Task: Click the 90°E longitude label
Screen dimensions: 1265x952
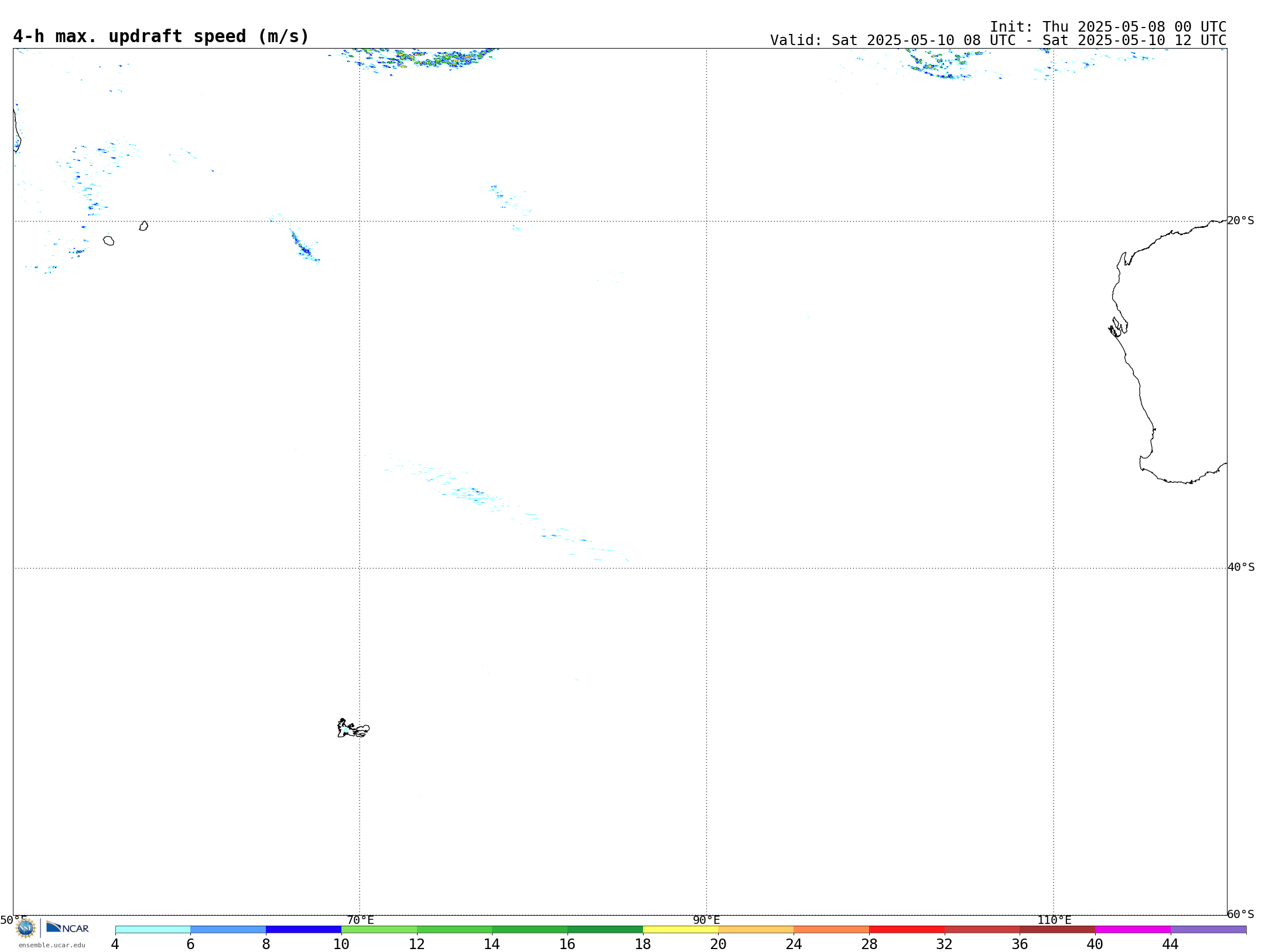Action: pos(706,920)
